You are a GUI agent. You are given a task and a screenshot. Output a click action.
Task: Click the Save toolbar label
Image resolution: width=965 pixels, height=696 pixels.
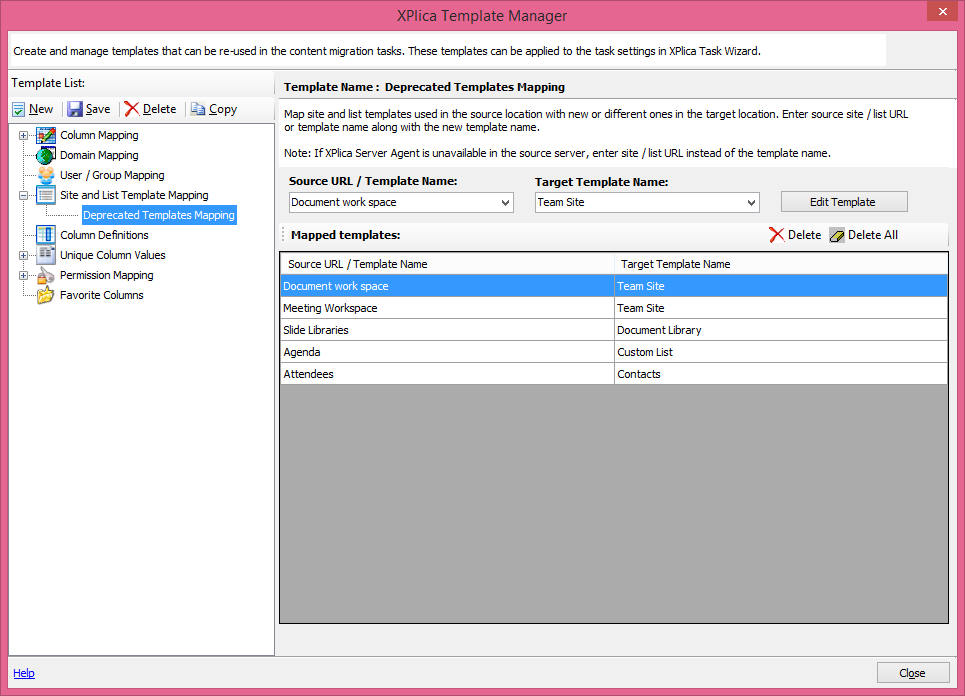[x=98, y=109]
